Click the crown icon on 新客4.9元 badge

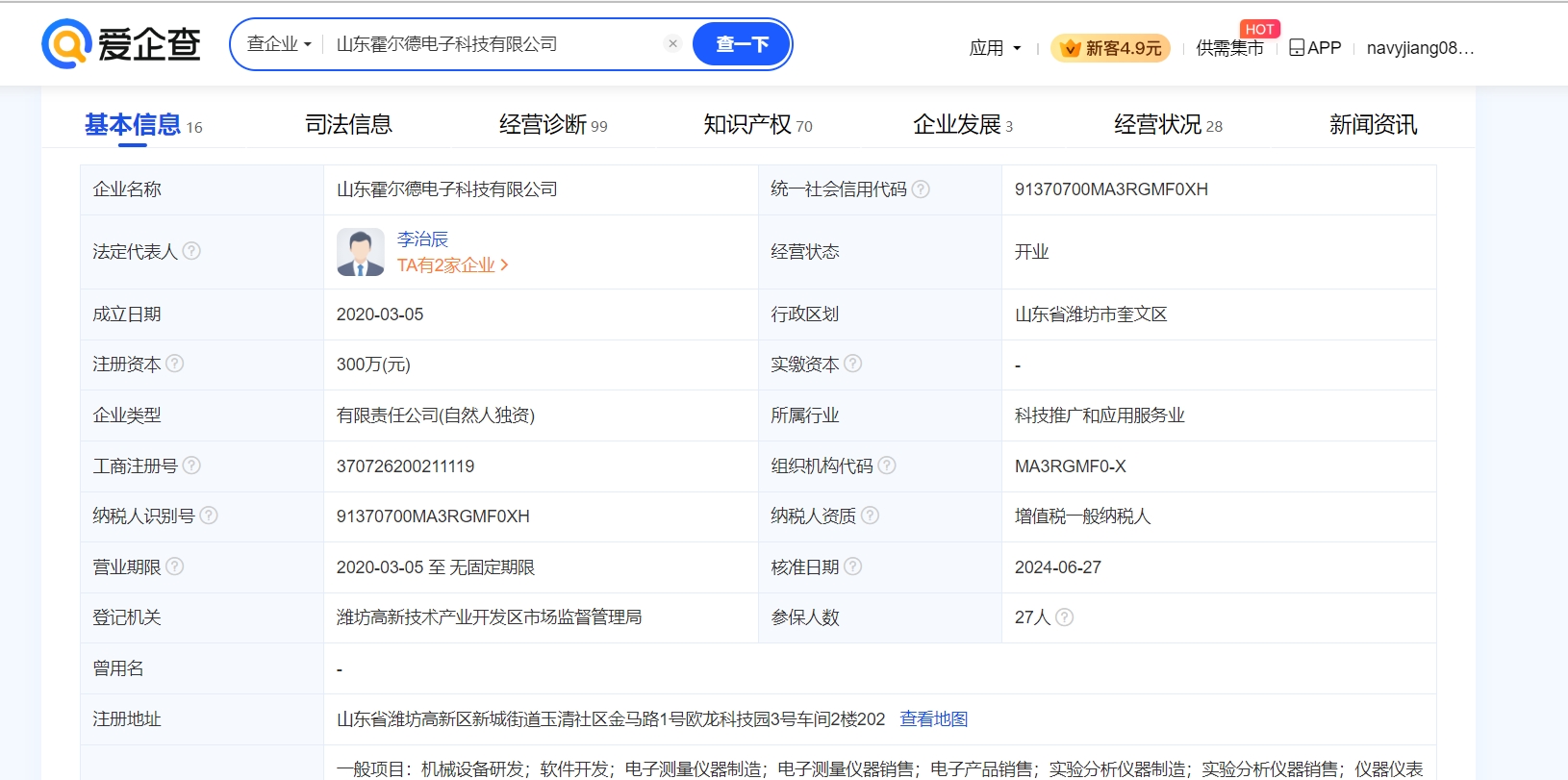pyautogui.click(x=1071, y=48)
